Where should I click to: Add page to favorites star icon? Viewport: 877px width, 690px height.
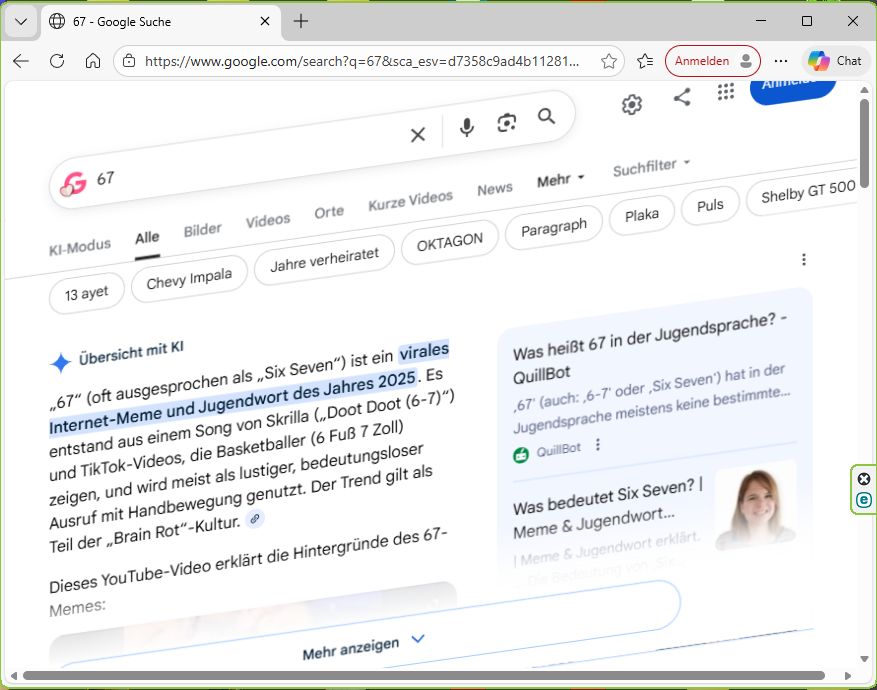click(x=609, y=61)
